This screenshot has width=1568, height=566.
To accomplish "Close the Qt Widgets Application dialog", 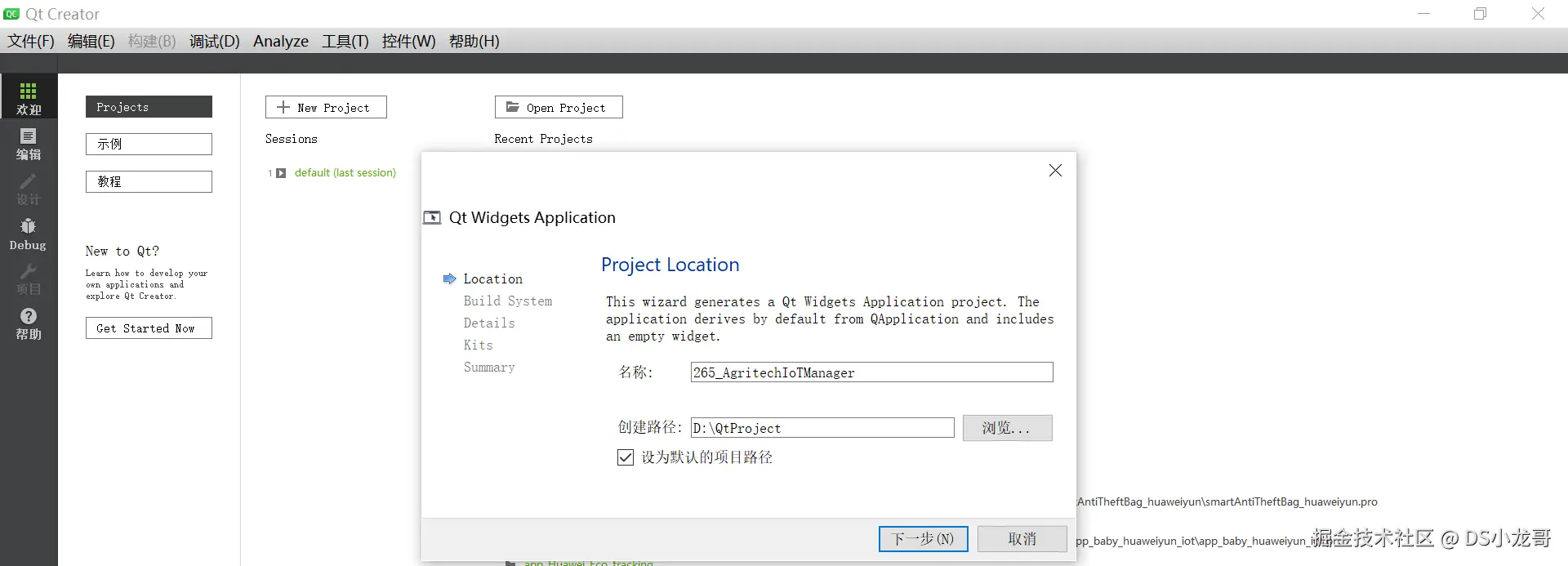I will click(1055, 170).
